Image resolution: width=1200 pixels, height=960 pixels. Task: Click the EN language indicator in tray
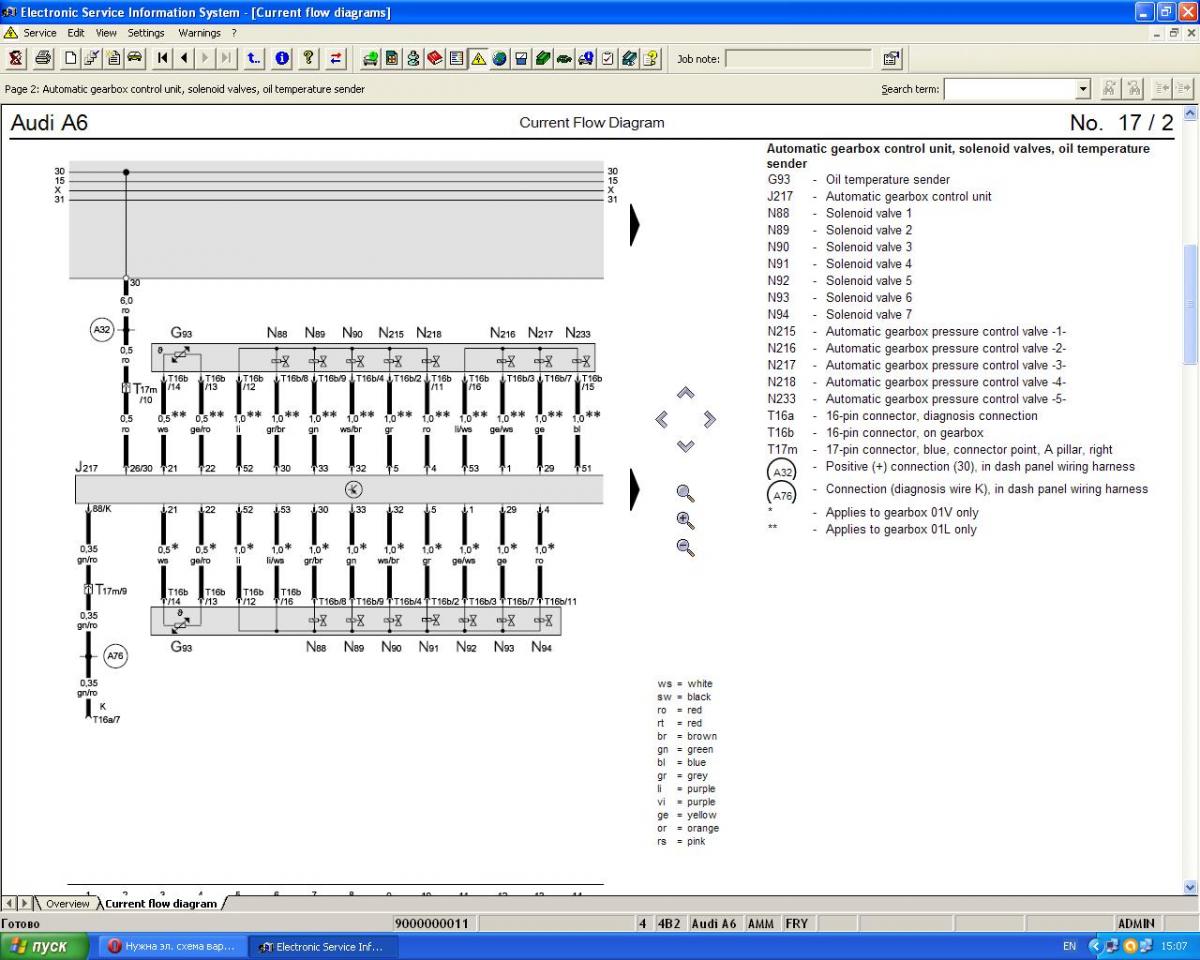(x=1069, y=946)
